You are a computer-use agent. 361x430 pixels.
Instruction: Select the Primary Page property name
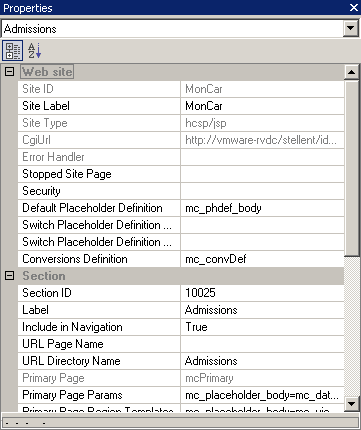coord(53,378)
